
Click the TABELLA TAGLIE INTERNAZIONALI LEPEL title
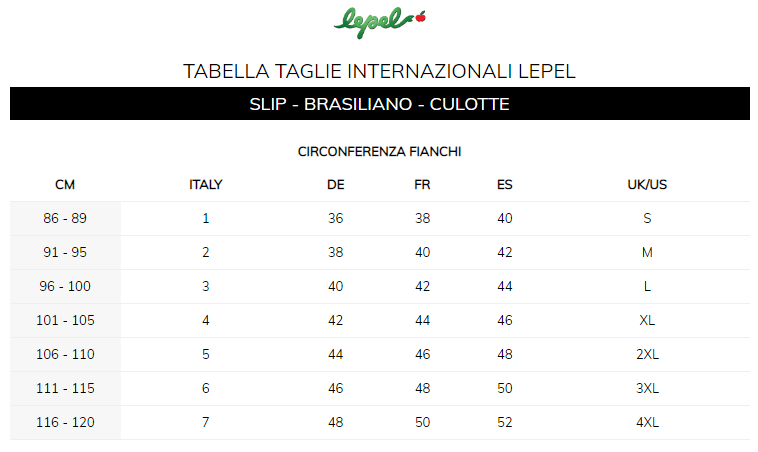pos(379,71)
